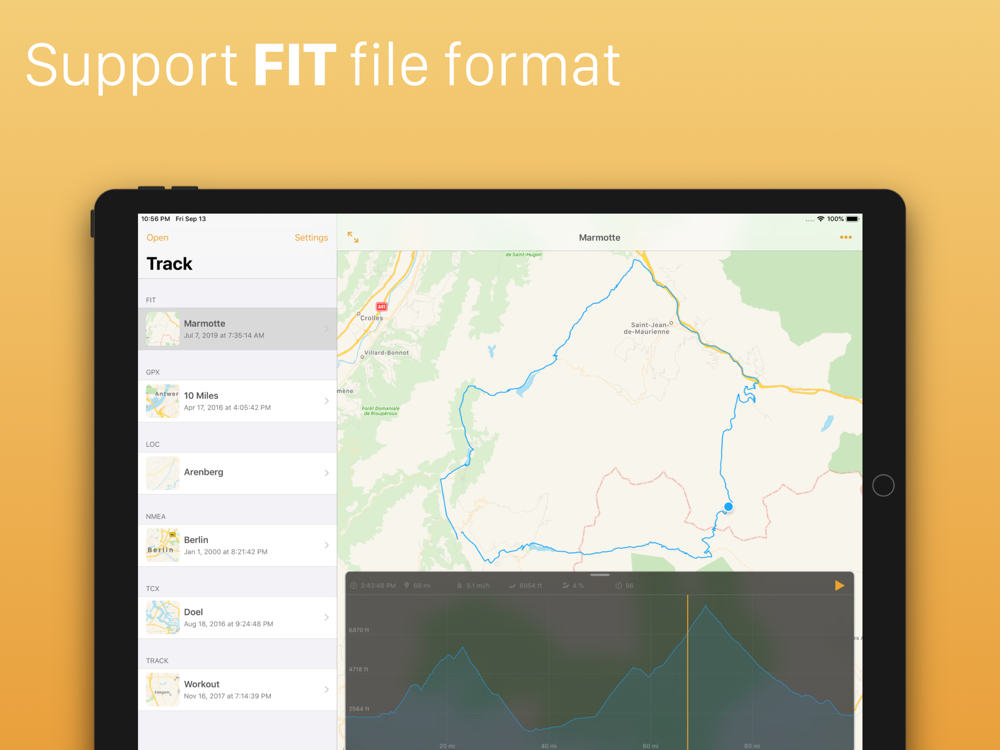Click the battery status bar icon
Screen dimensions: 1000x750
[x=853, y=219]
